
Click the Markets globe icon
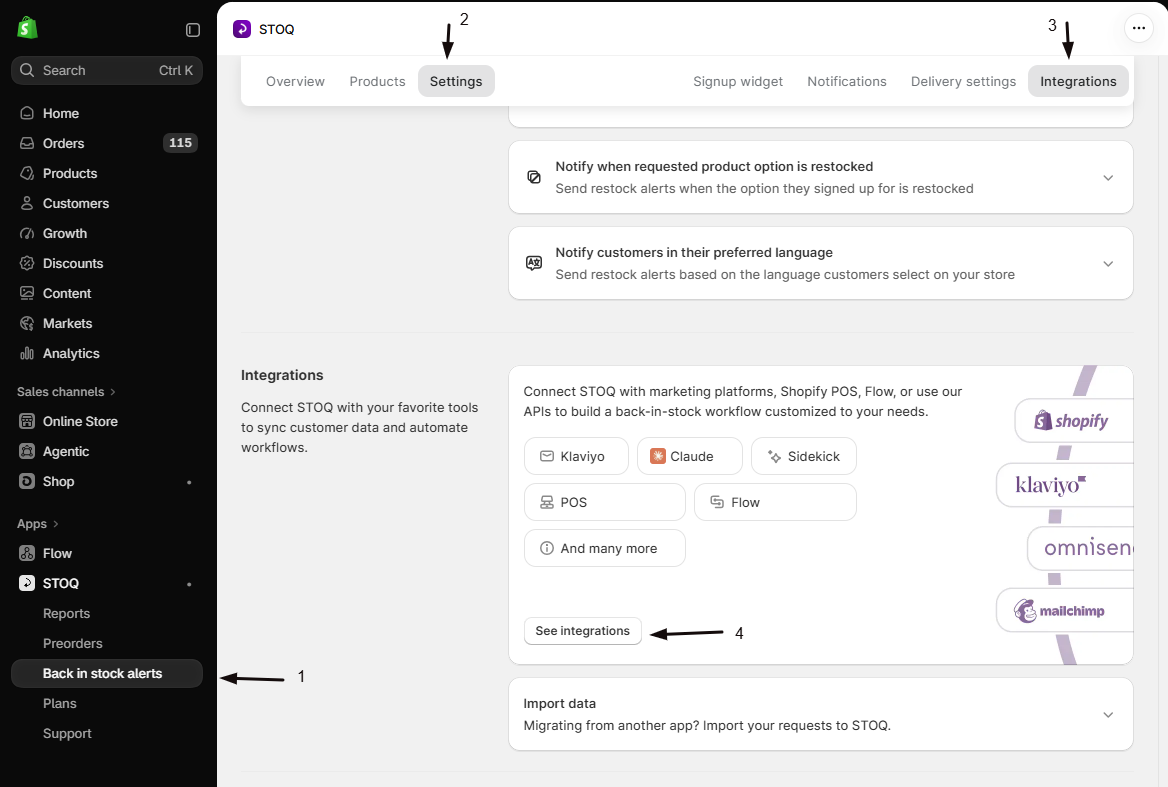click(x=27, y=323)
